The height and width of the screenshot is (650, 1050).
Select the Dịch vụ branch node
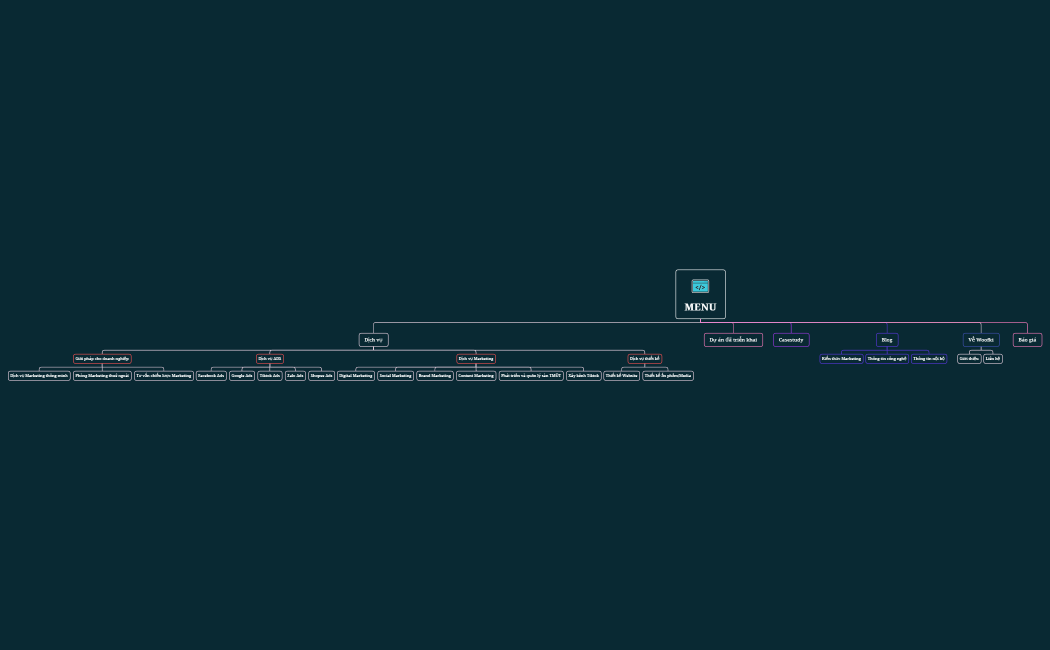tap(373, 340)
